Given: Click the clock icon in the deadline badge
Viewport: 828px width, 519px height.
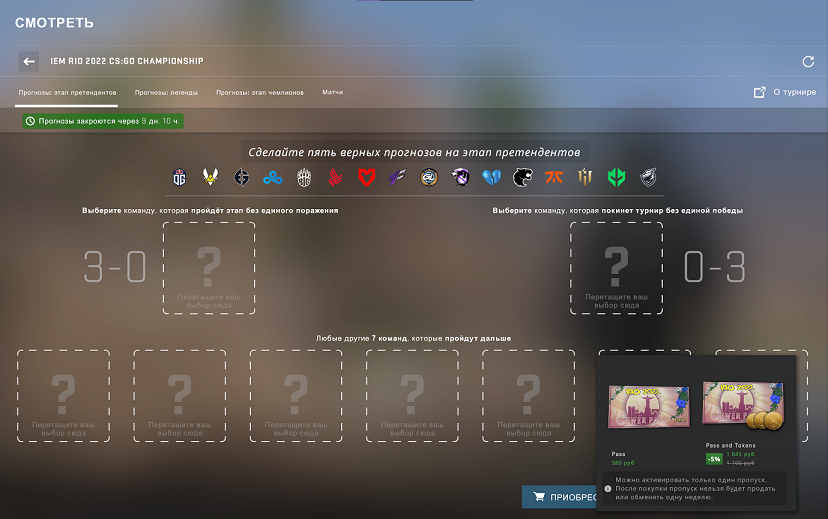Looking at the screenshot, I should pos(31,121).
